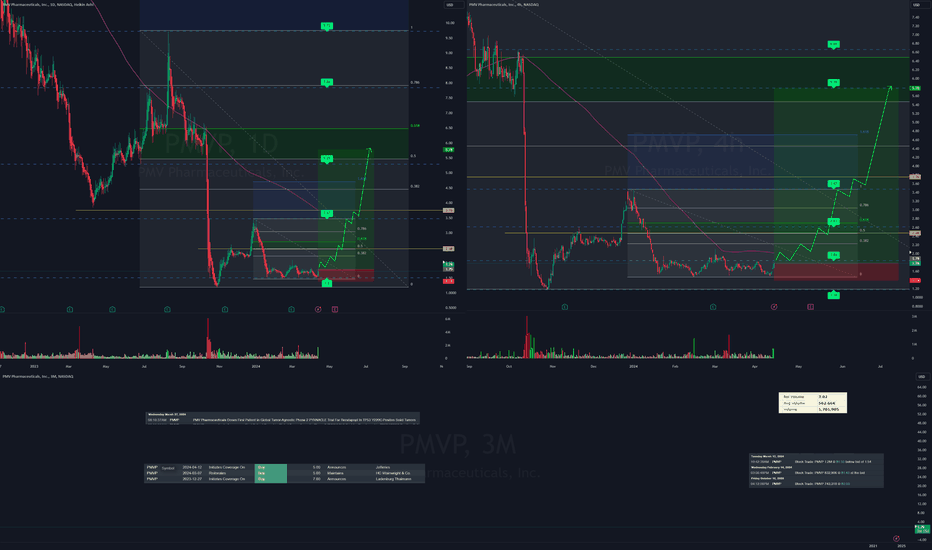932x550 pixels.
Task: Click the 3M chart title PMV Pharmaceuticals, Inc.
Action: [37, 376]
